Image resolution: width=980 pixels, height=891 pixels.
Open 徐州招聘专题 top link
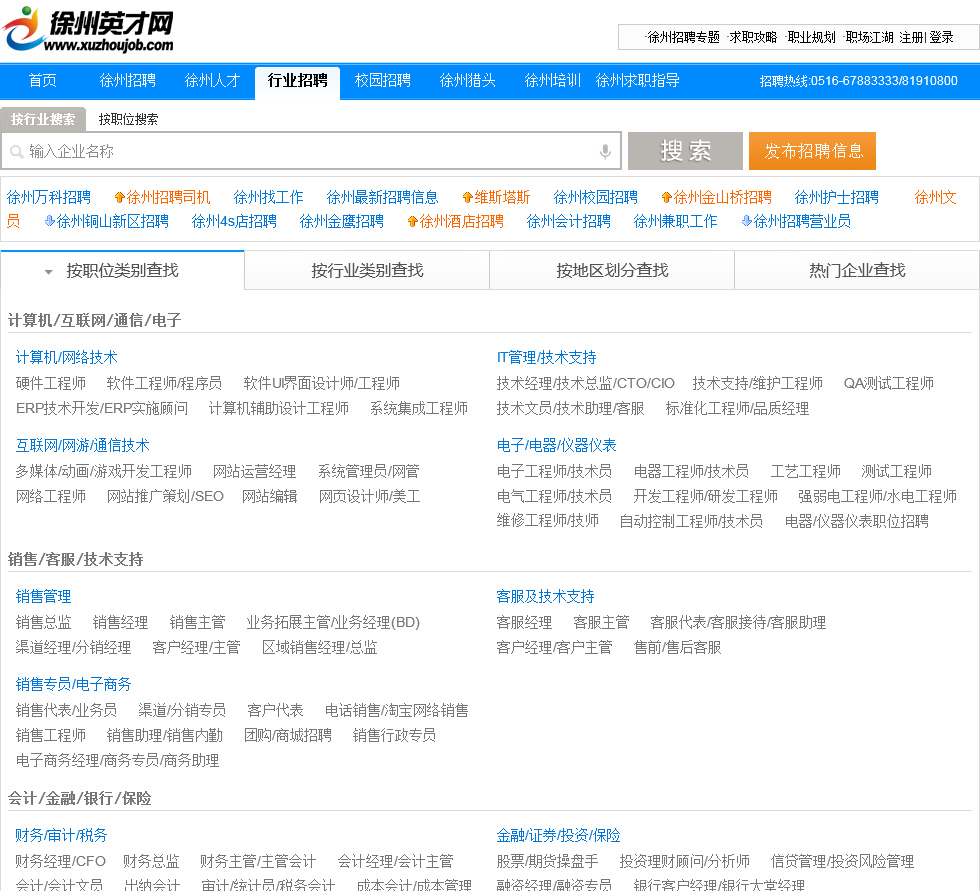tap(683, 37)
